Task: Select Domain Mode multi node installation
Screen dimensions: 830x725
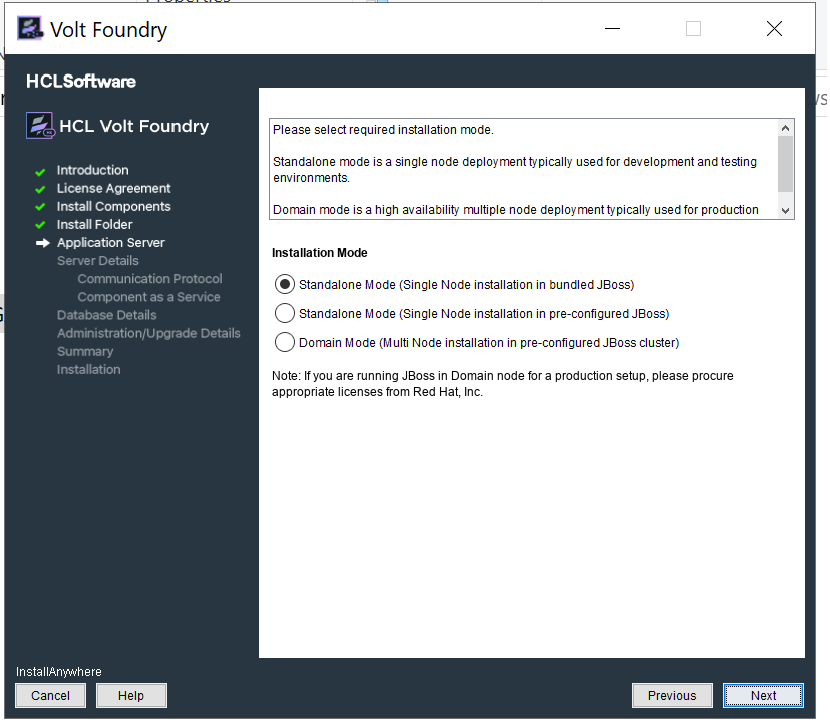Action: pyautogui.click(x=285, y=342)
